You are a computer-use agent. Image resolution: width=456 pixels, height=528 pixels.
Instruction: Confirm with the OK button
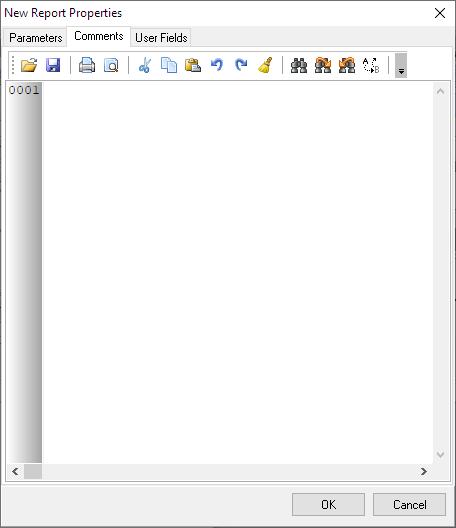pyautogui.click(x=328, y=504)
